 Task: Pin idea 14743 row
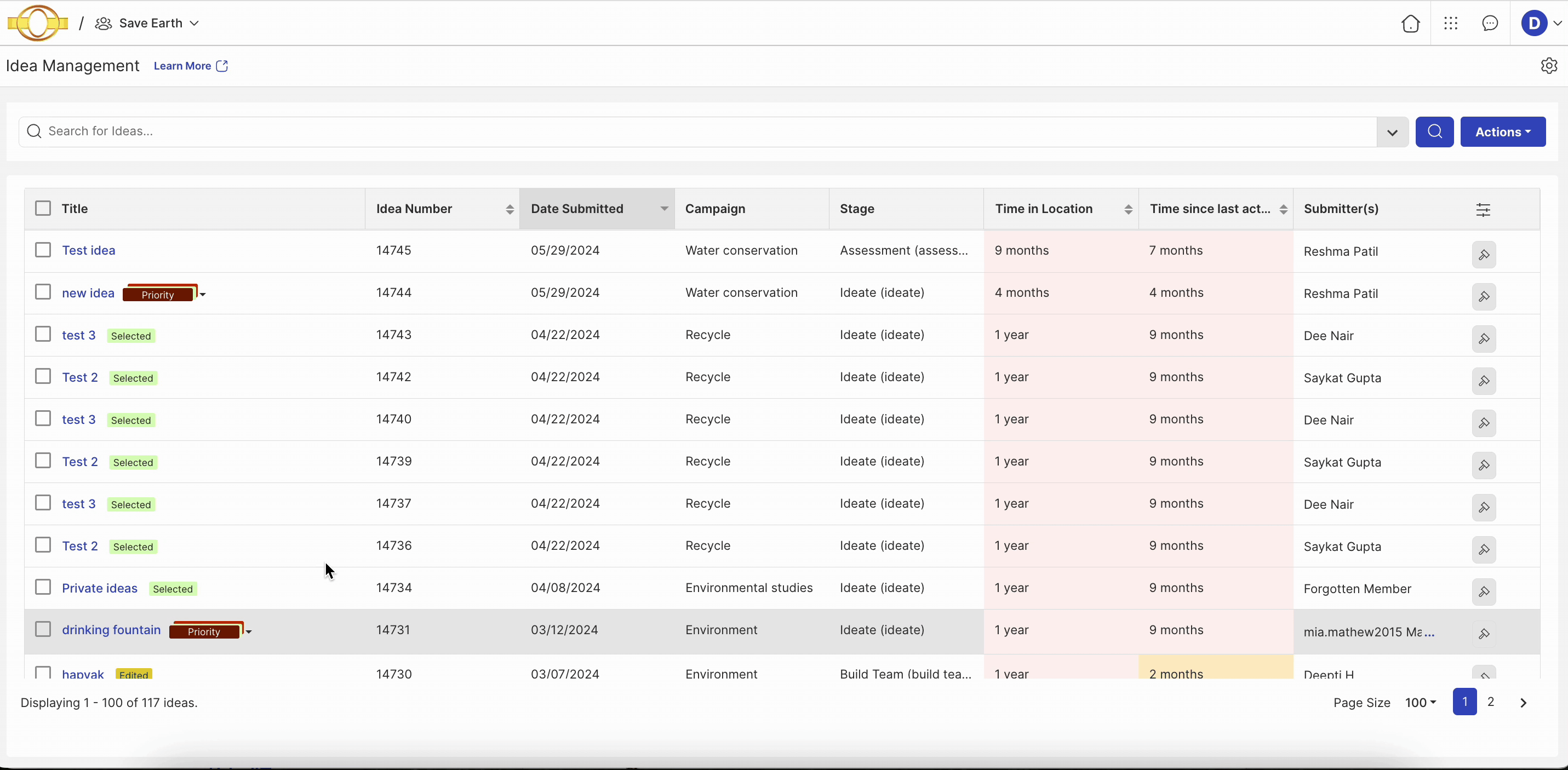[x=1484, y=338]
